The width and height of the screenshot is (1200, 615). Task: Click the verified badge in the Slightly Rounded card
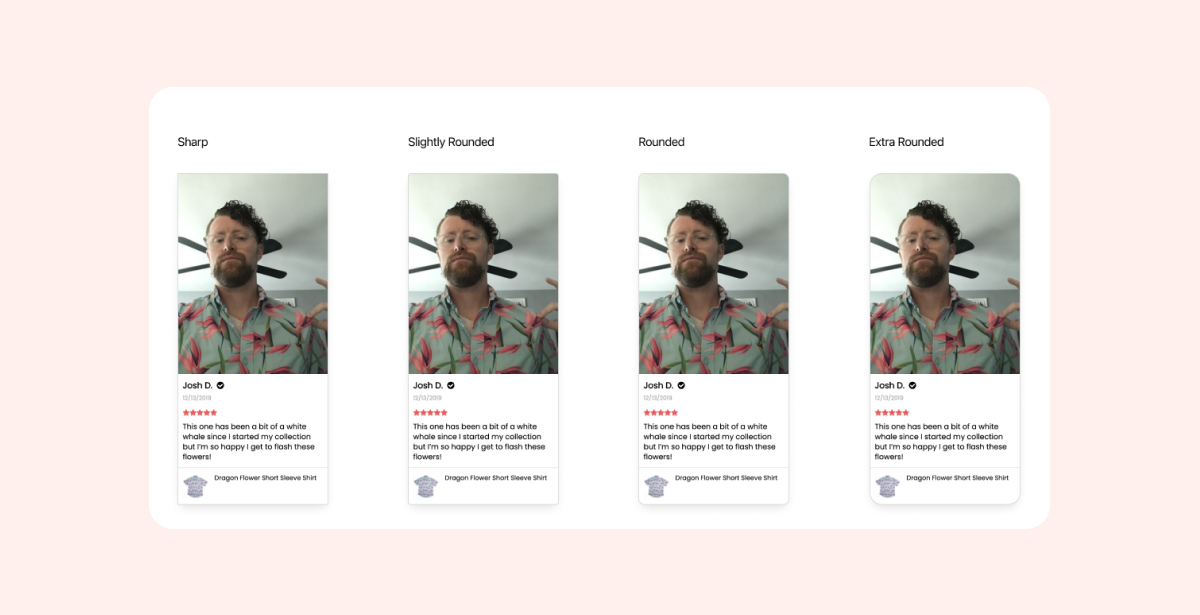coord(451,385)
